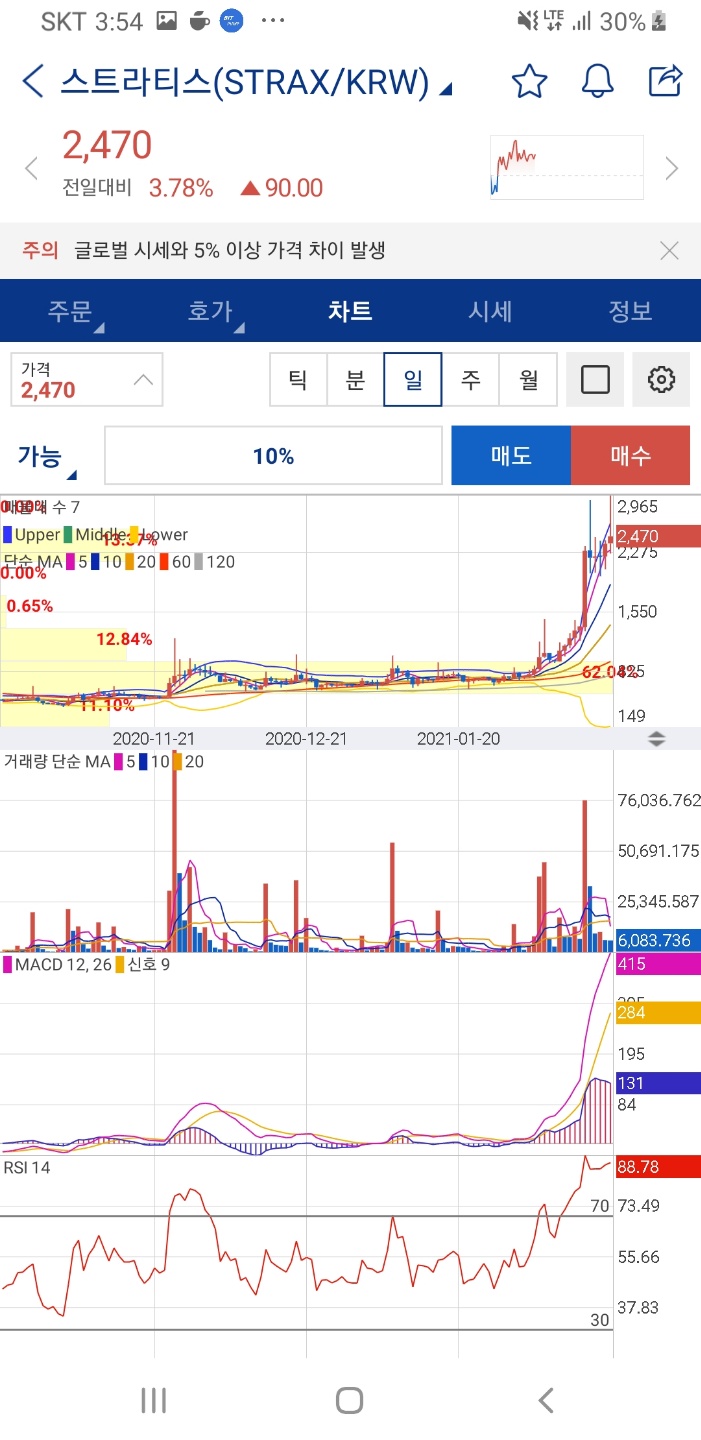Tap the 신호 9 legend color swatch
This screenshot has width=701, height=1440.
pos(120,965)
